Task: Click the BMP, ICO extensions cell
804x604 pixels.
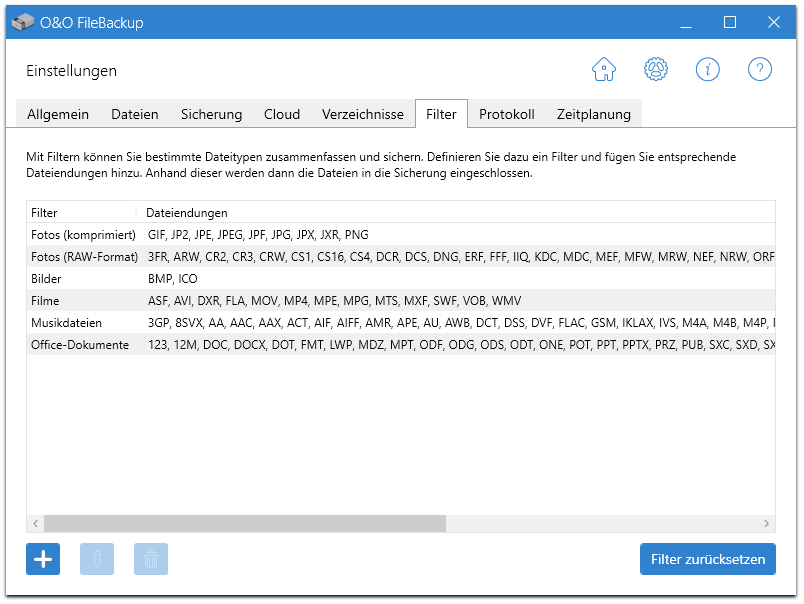Action: point(173,279)
